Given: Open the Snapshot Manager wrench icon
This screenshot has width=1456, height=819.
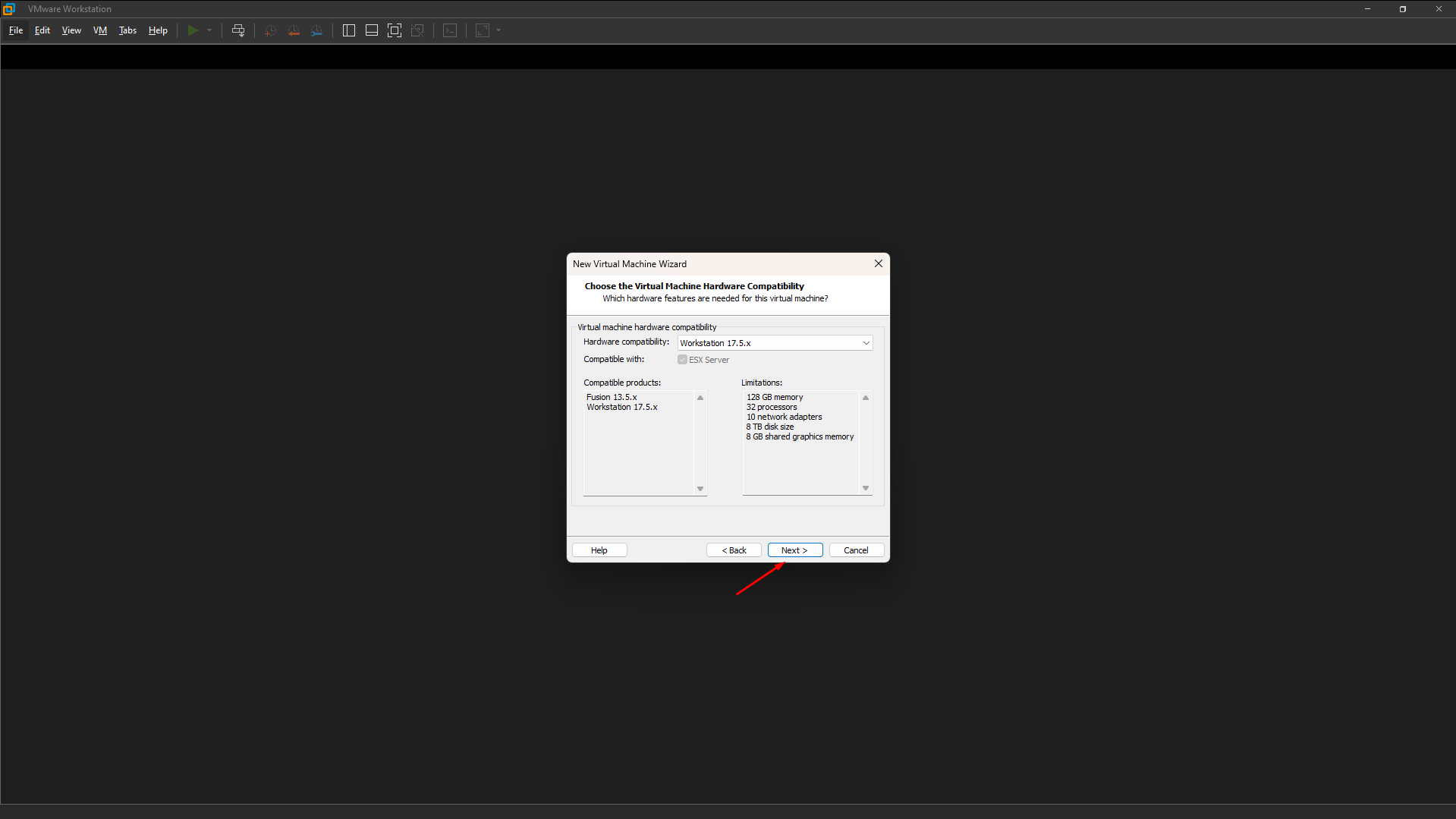Looking at the screenshot, I should pos(317,30).
